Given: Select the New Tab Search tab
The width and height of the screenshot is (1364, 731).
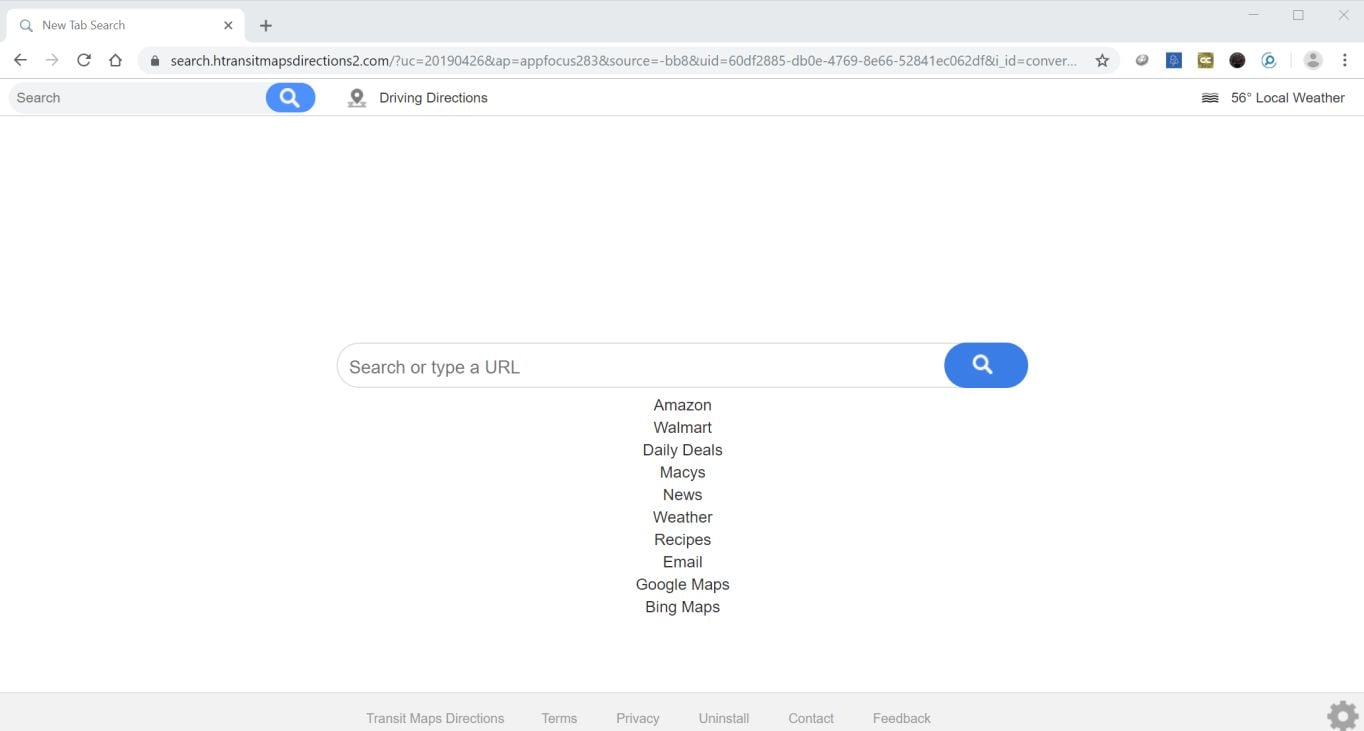Looking at the screenshot, I should pyautogui.click(x=110, y=25).
